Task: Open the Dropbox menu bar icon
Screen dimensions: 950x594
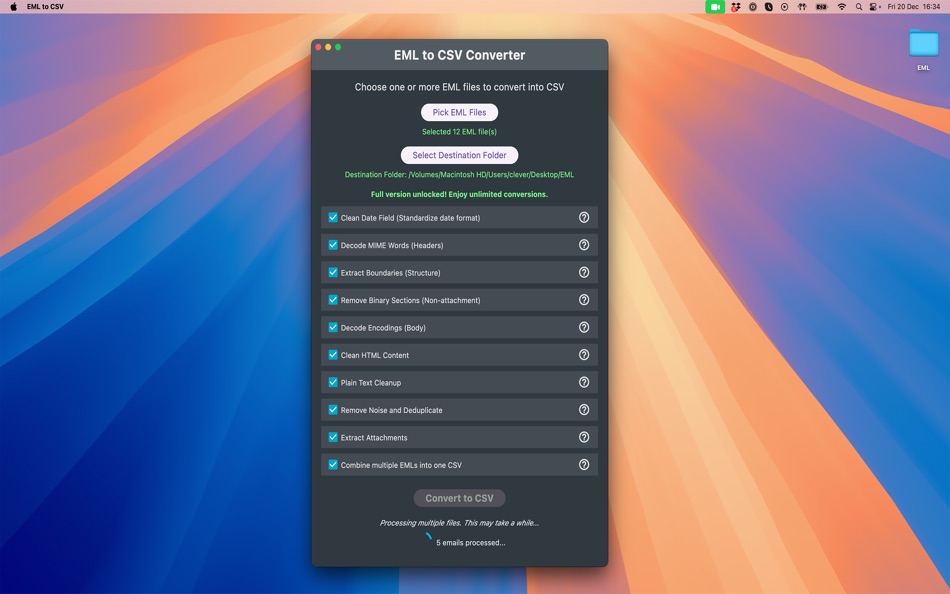Action: click(x=736, y=7)
